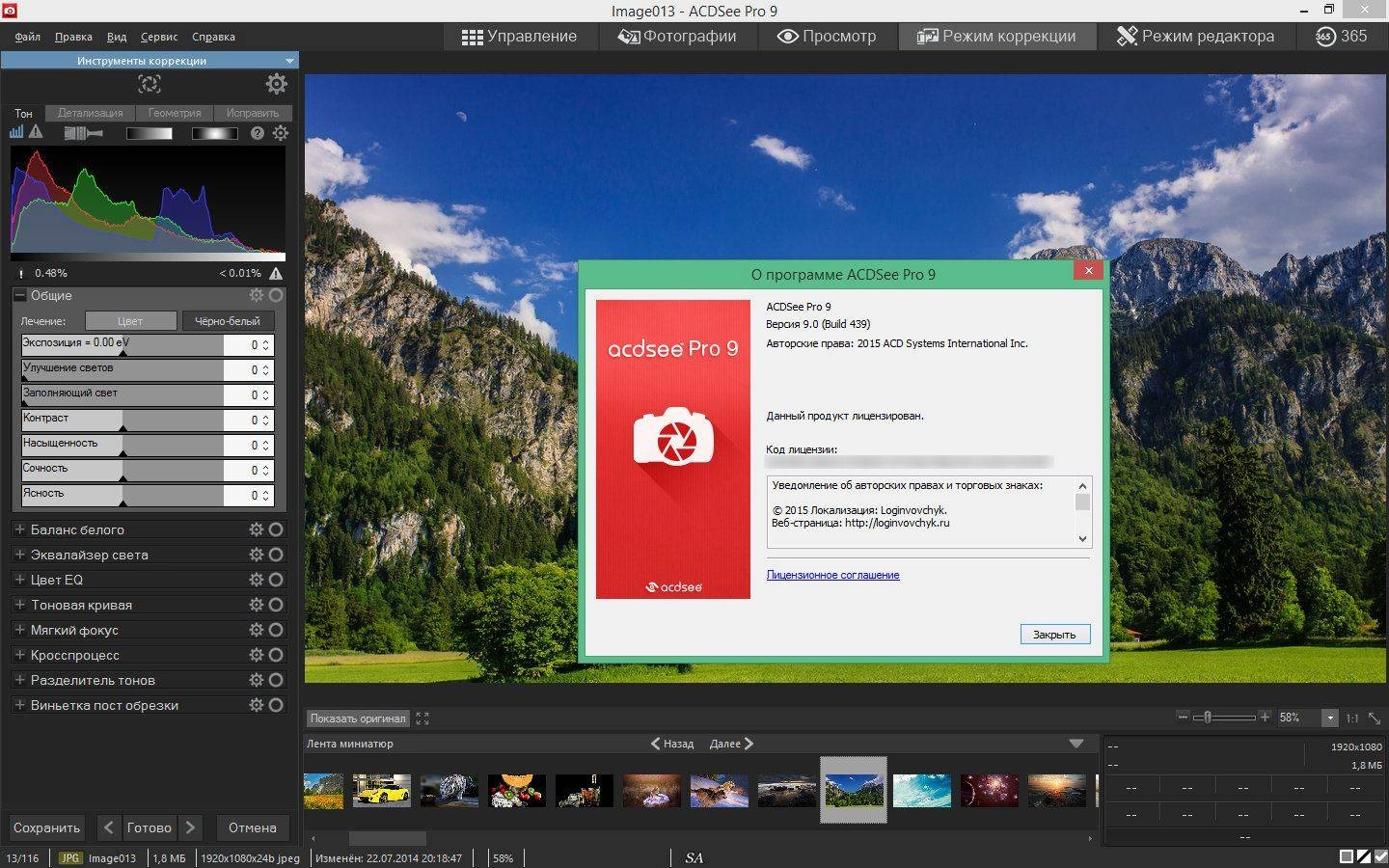Image resolution: width=1389 pixels, height=868 pixels.
Task: Expand the Баланс белого section
Action: click(x=19, y=529)
